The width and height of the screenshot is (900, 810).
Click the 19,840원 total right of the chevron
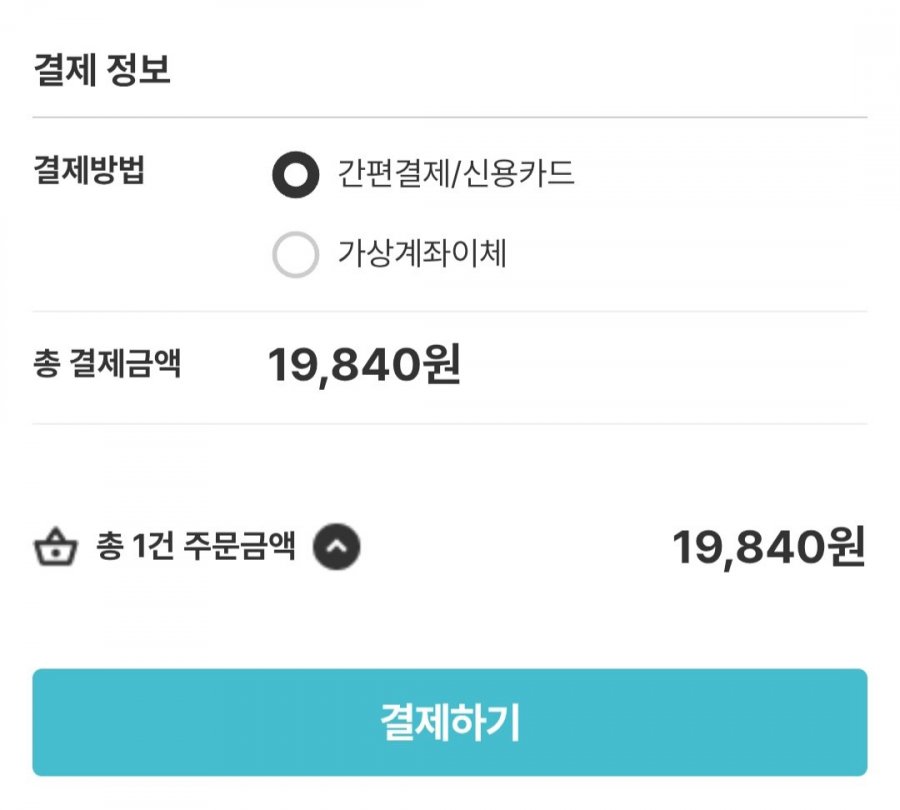click(x=768, y=548)
